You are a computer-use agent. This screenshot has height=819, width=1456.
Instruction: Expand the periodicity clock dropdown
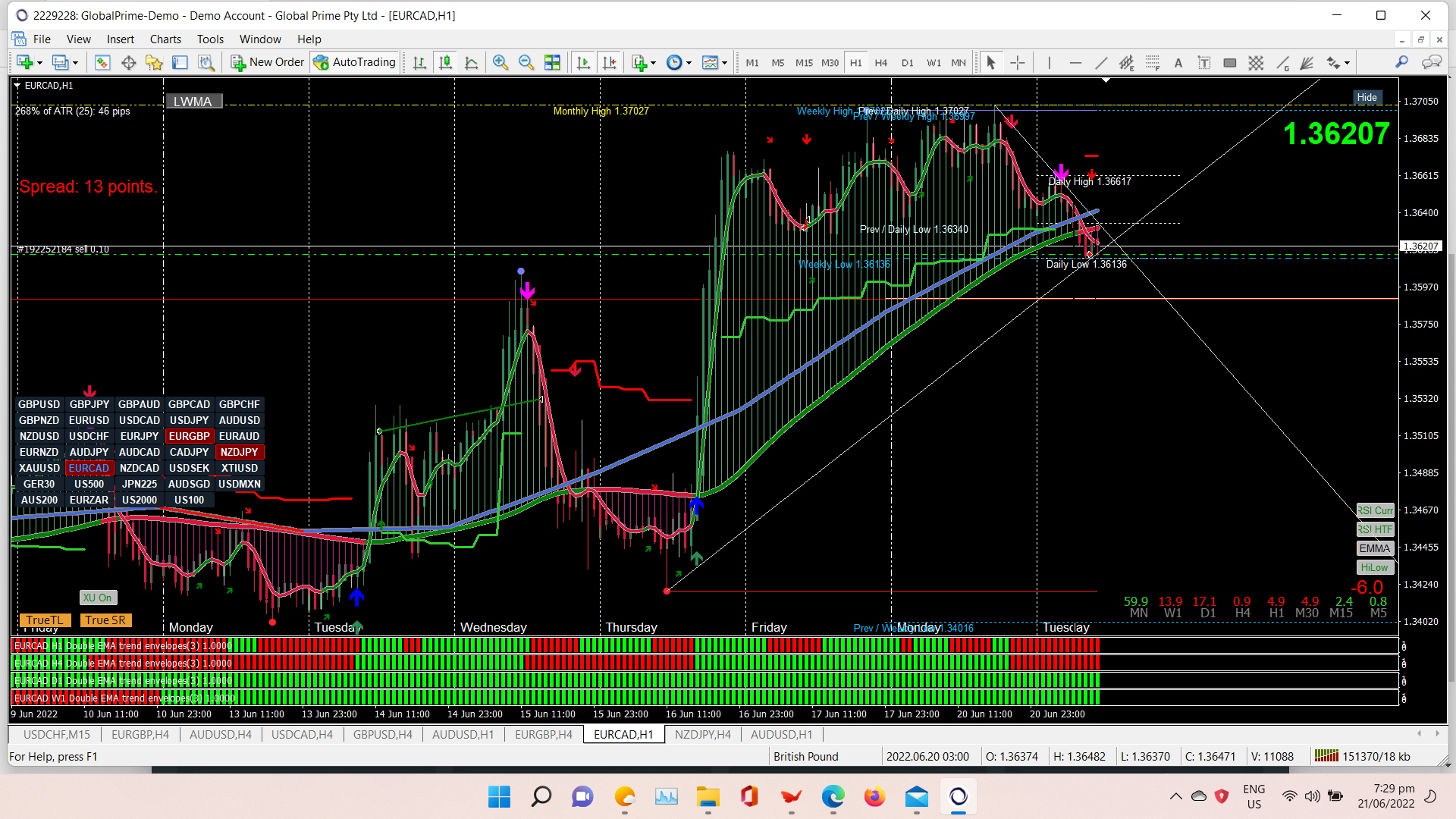(689, 63)
